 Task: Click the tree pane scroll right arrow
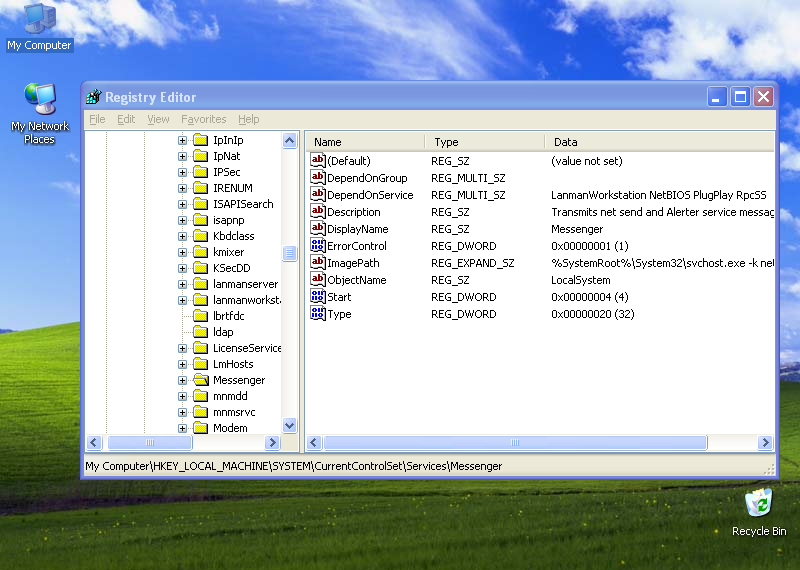pos(272,442)
